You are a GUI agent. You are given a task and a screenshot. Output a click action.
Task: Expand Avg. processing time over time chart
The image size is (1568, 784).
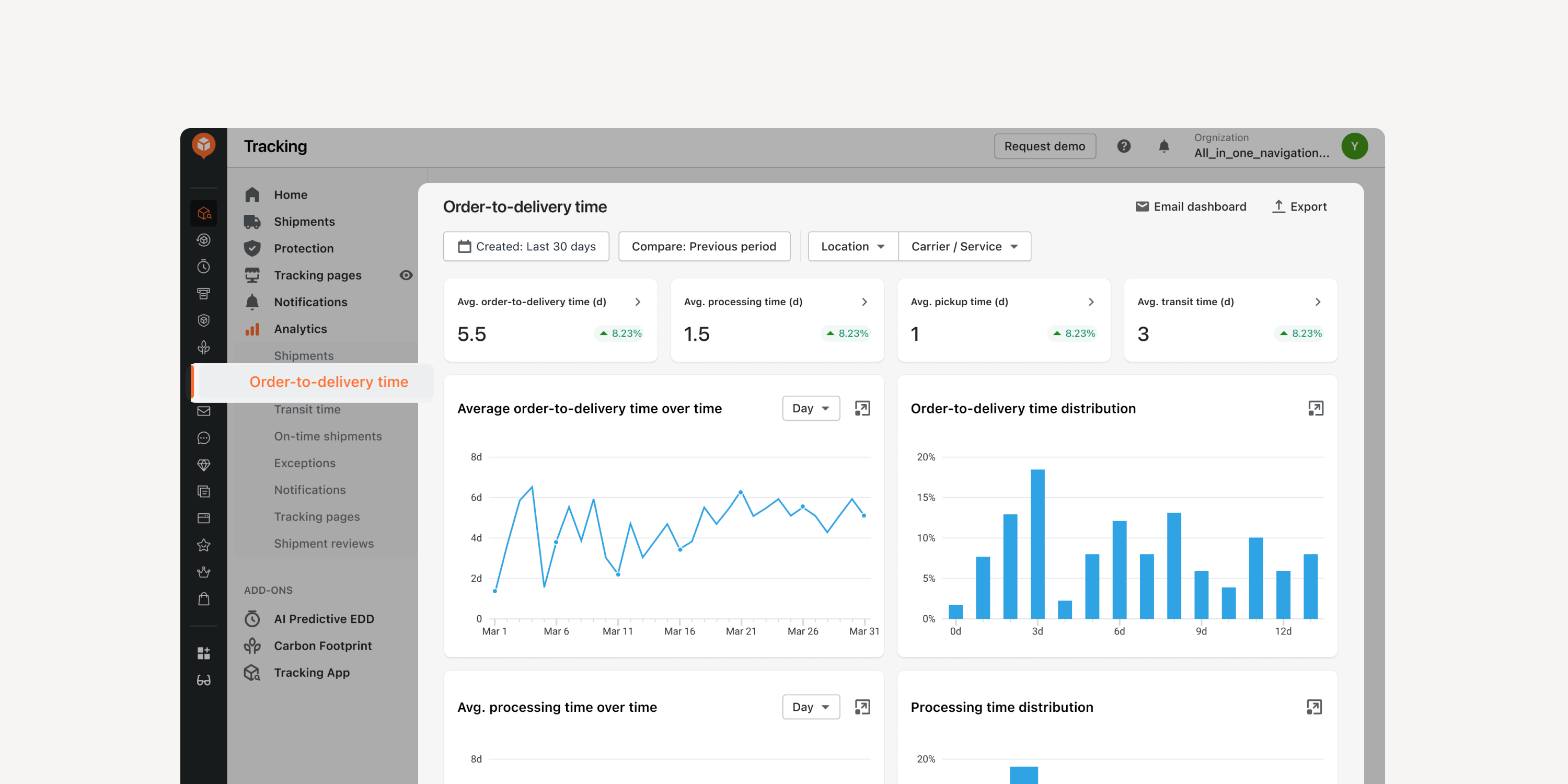[x=862, y=707]
